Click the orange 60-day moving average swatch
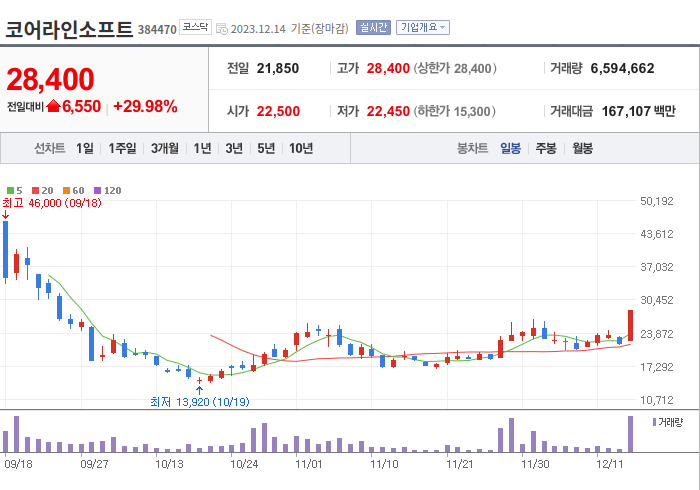 pyautogui.click(x=67, y=191)
